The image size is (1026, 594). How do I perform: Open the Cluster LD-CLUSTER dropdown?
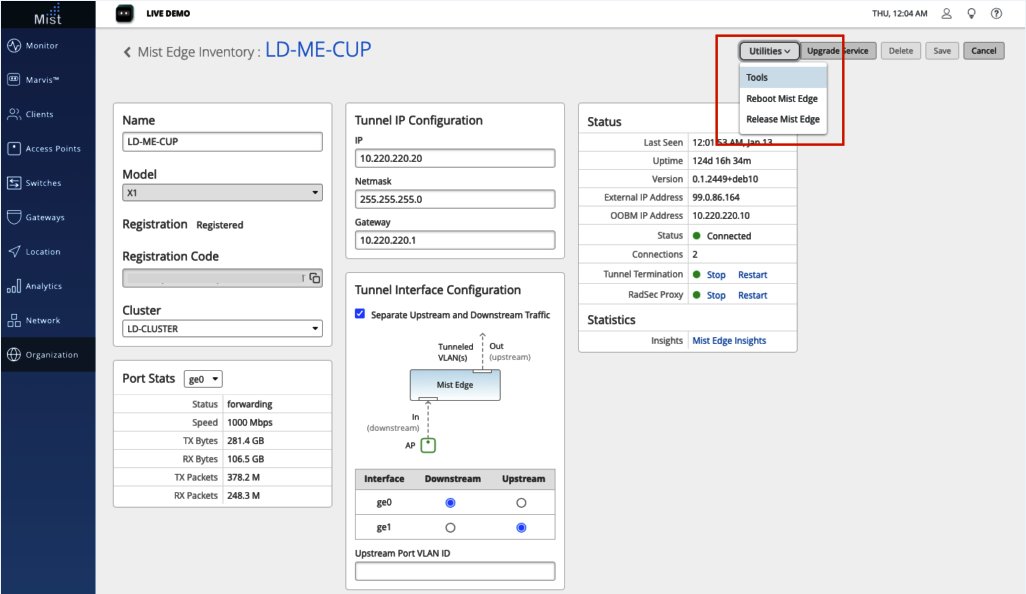tap(222, 329)
